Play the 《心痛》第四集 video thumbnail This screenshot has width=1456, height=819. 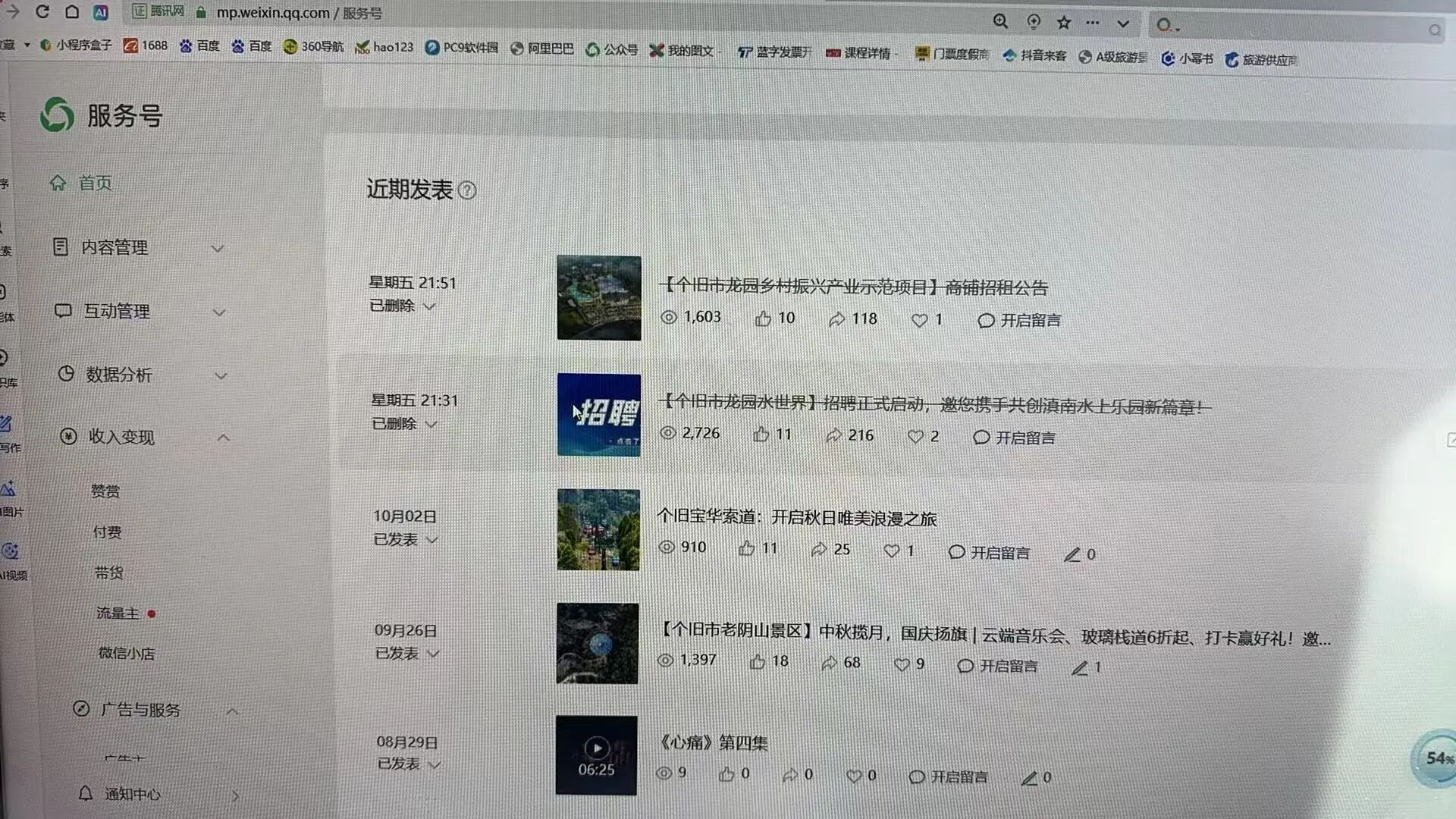(597, 748)
